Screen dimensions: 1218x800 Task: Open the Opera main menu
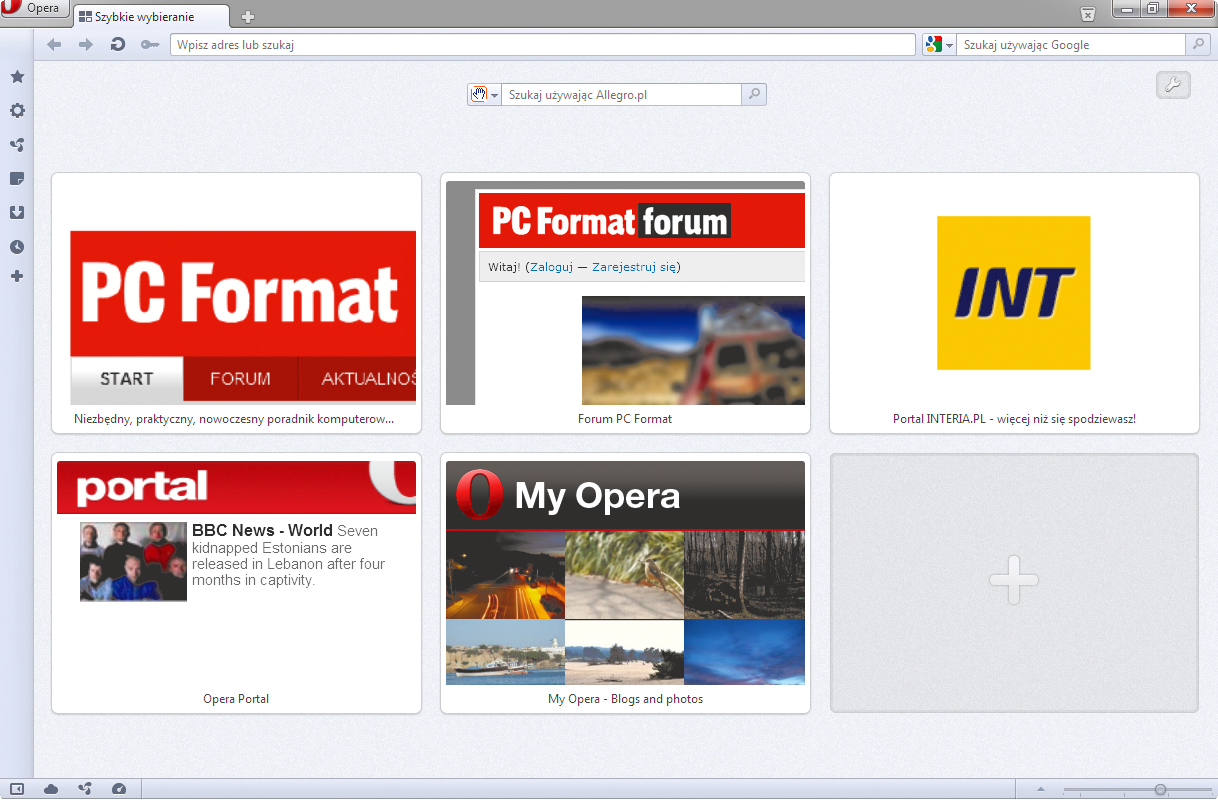(x=33, y=9)
